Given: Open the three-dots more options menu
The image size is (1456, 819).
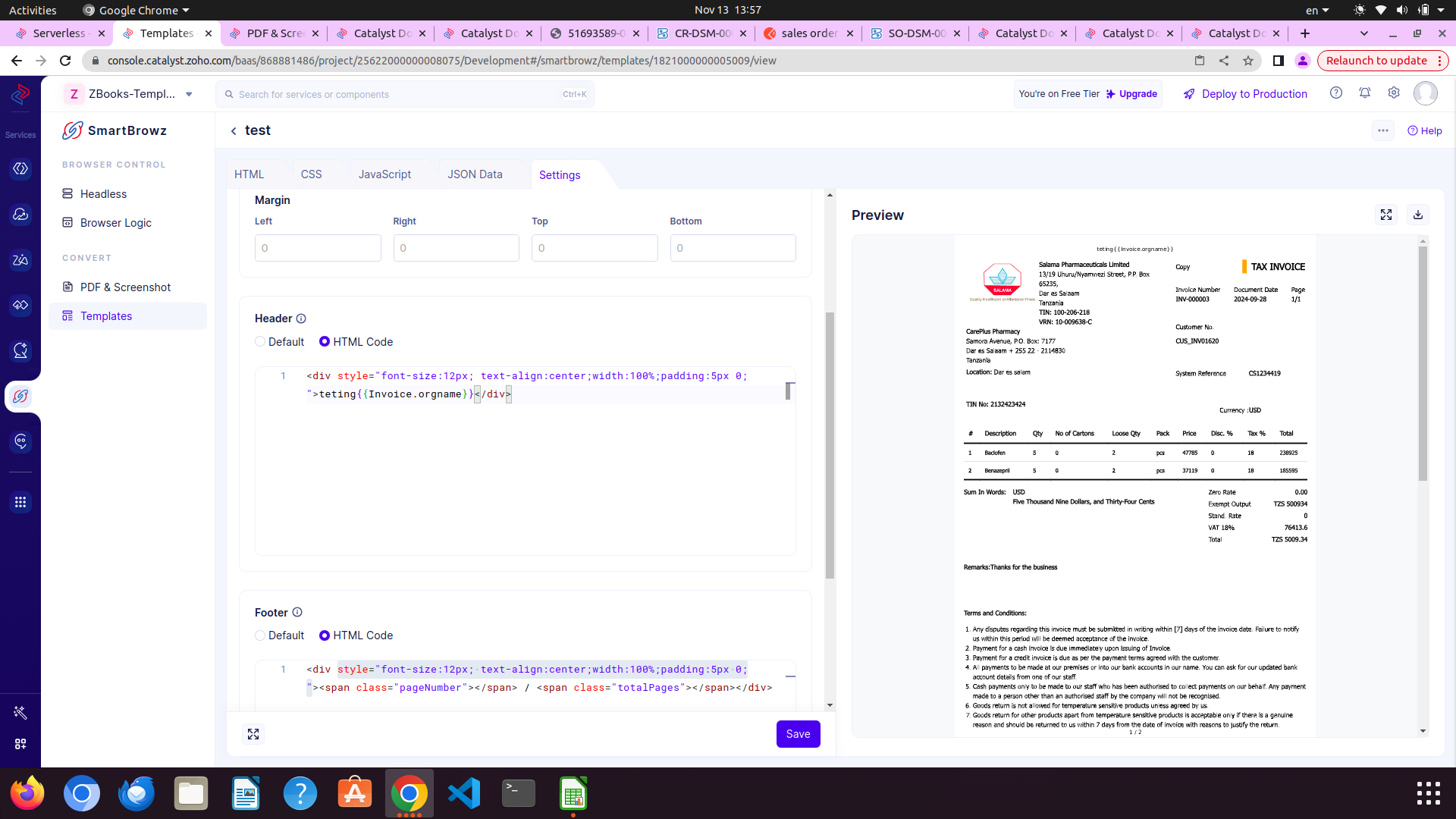Looking at the screenshot, I should [1382, 130].
